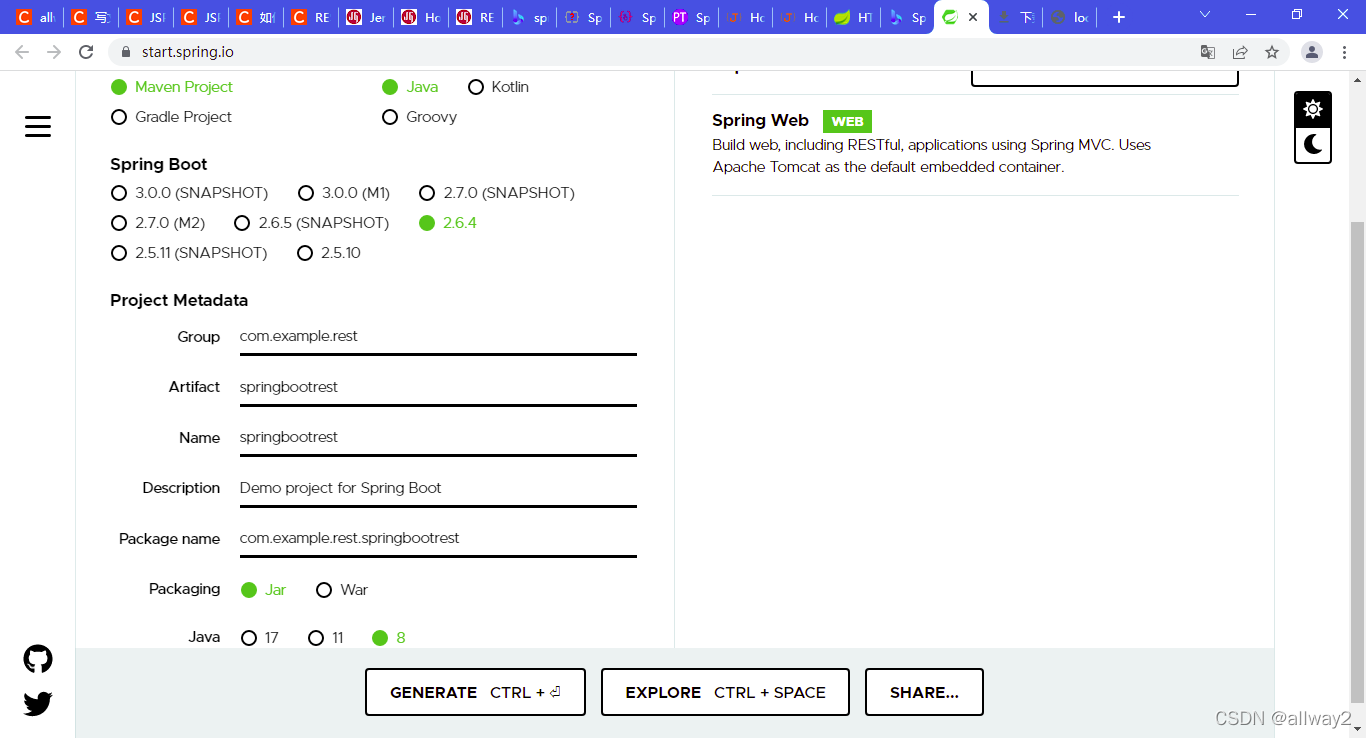Viewport: 1366px width, 738px height.
Task: Open the hamburger side menu
Action: tap(38, 126)
